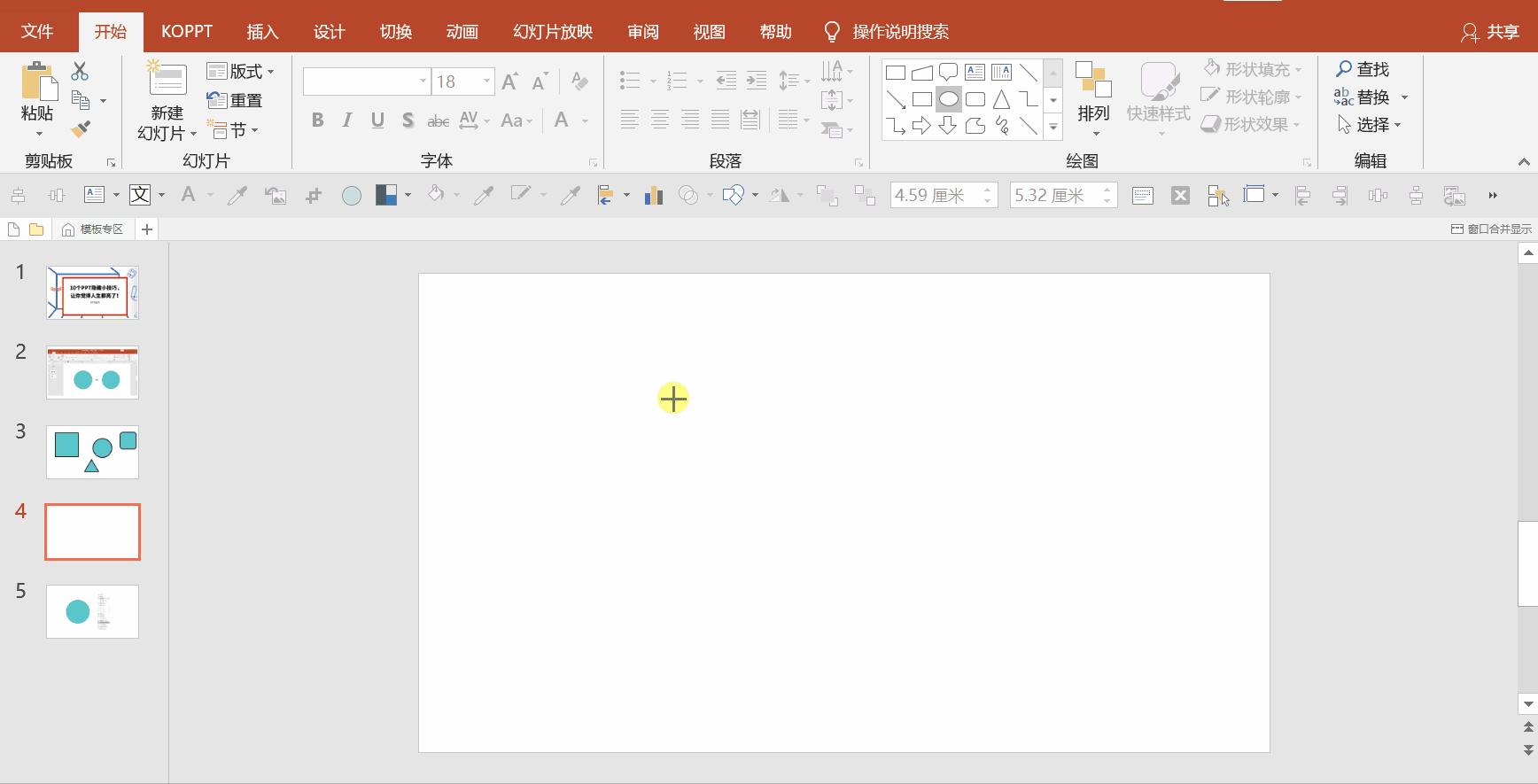This screenshot has height=784, width=1538.
Task: Click the bar chart icon in quick toolbar
Action: [x=654, y=196]
